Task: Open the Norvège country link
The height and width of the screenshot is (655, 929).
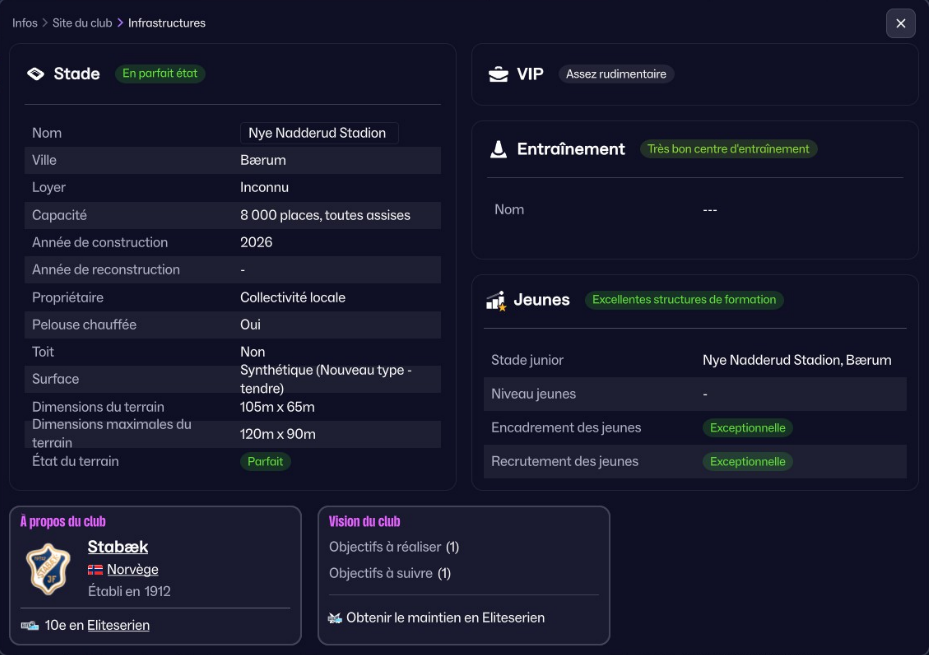Action: pos(132,570)
